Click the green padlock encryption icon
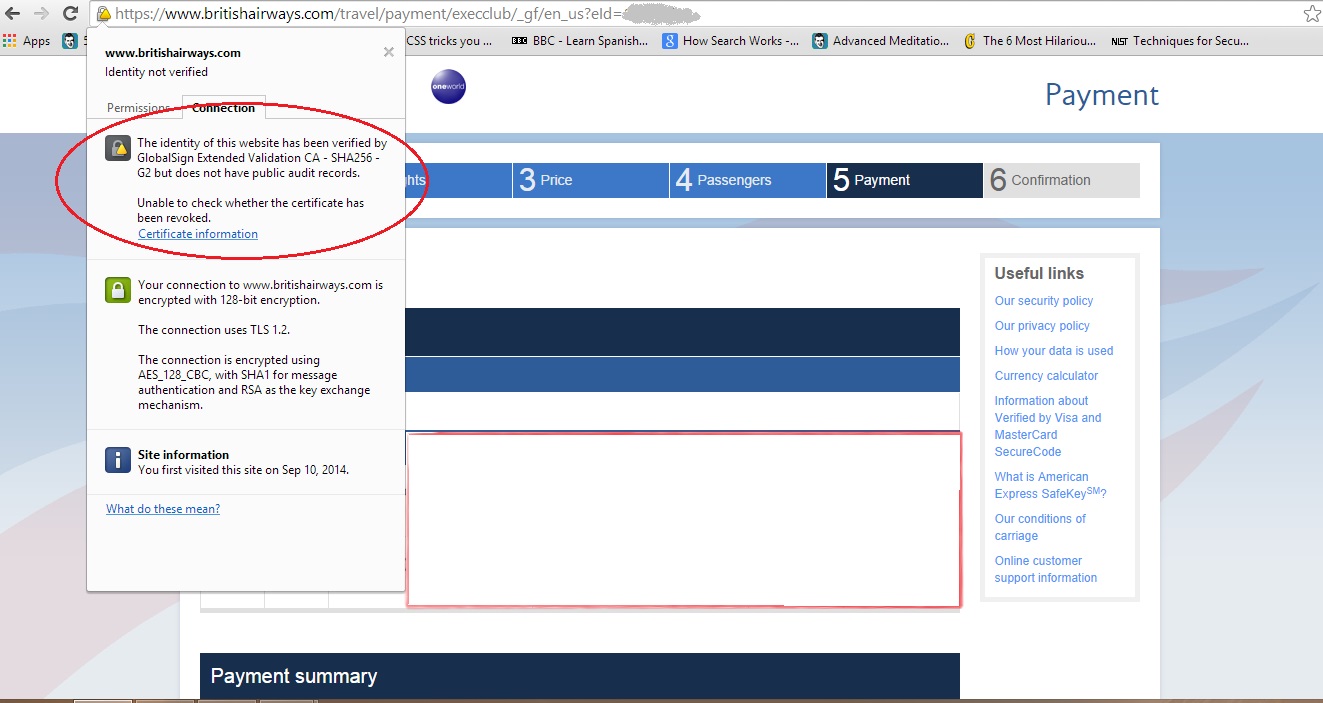1323x703 pixels. point(118,290)
